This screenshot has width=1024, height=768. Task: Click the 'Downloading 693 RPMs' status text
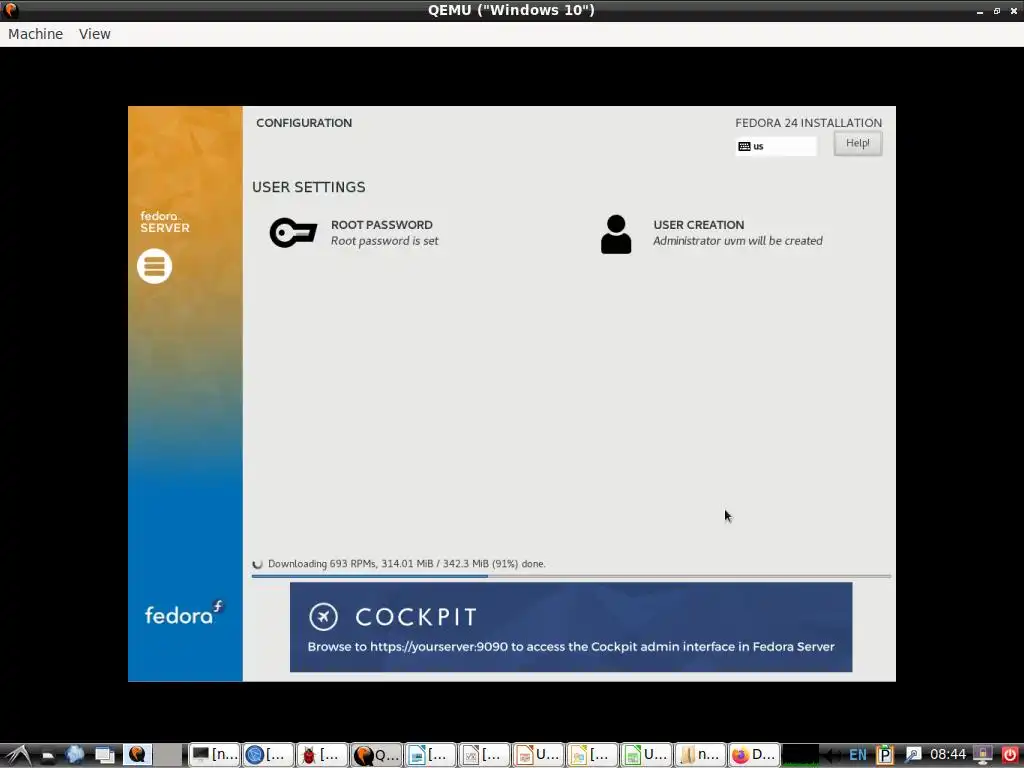point(407,564)
